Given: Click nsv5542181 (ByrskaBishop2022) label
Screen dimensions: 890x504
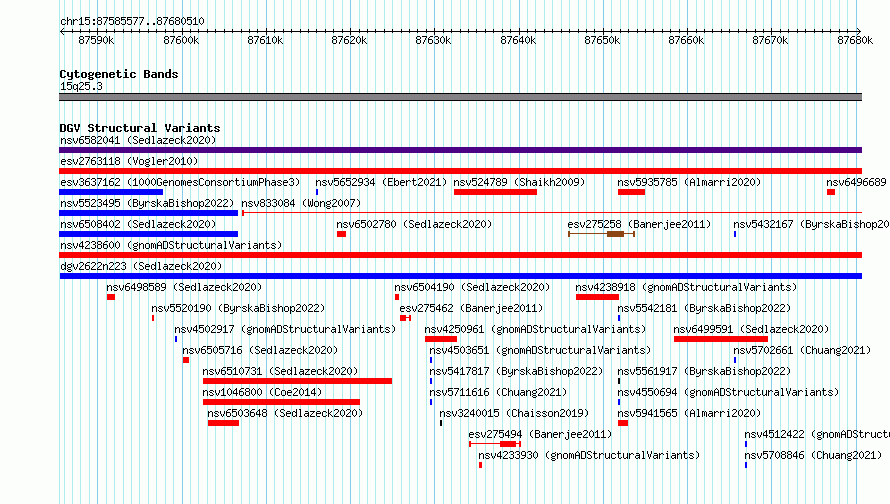Looking at the screenshot, I should [x=704, y=308].
